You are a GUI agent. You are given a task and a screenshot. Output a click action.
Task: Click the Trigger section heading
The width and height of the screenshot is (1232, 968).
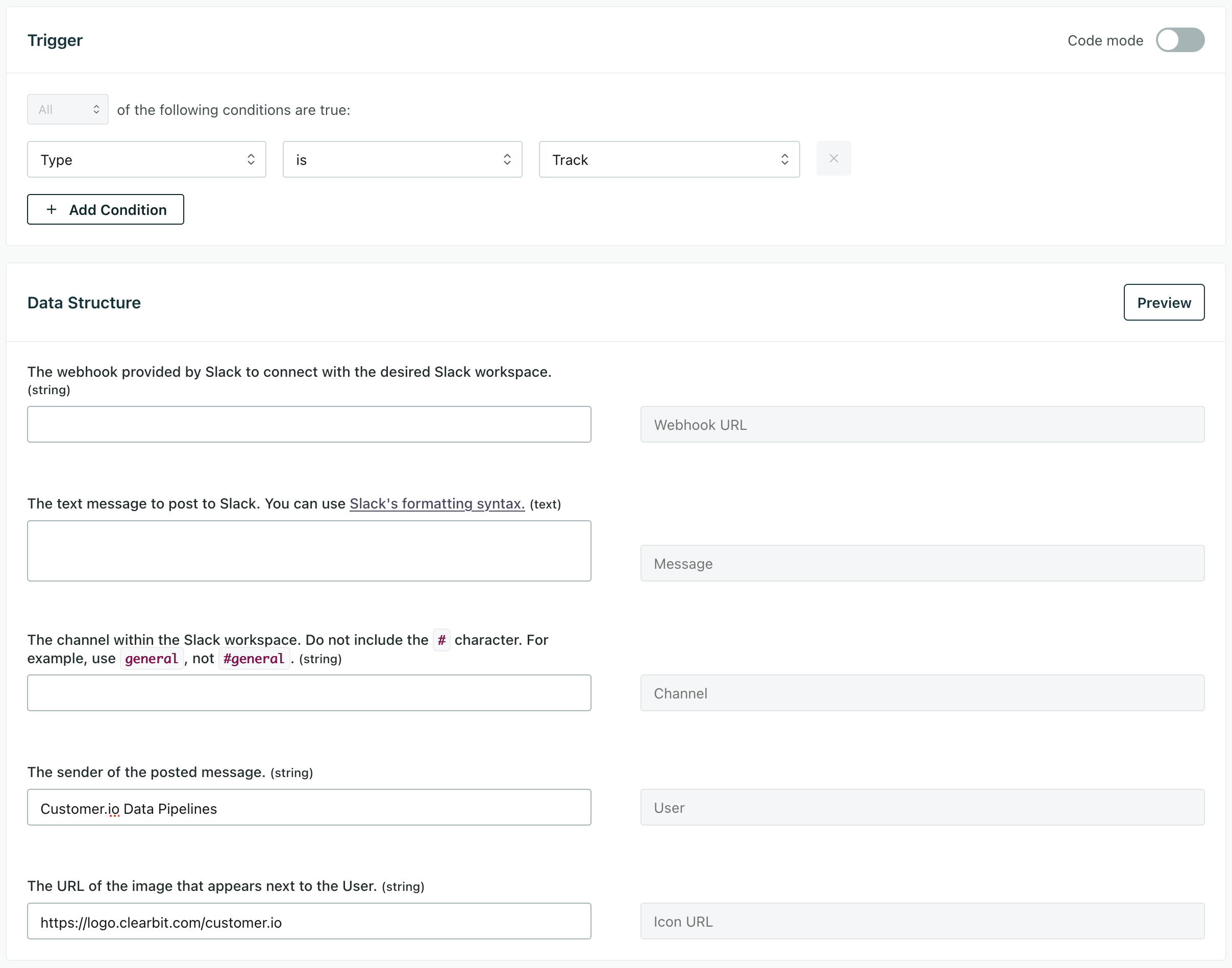(55, 40)
